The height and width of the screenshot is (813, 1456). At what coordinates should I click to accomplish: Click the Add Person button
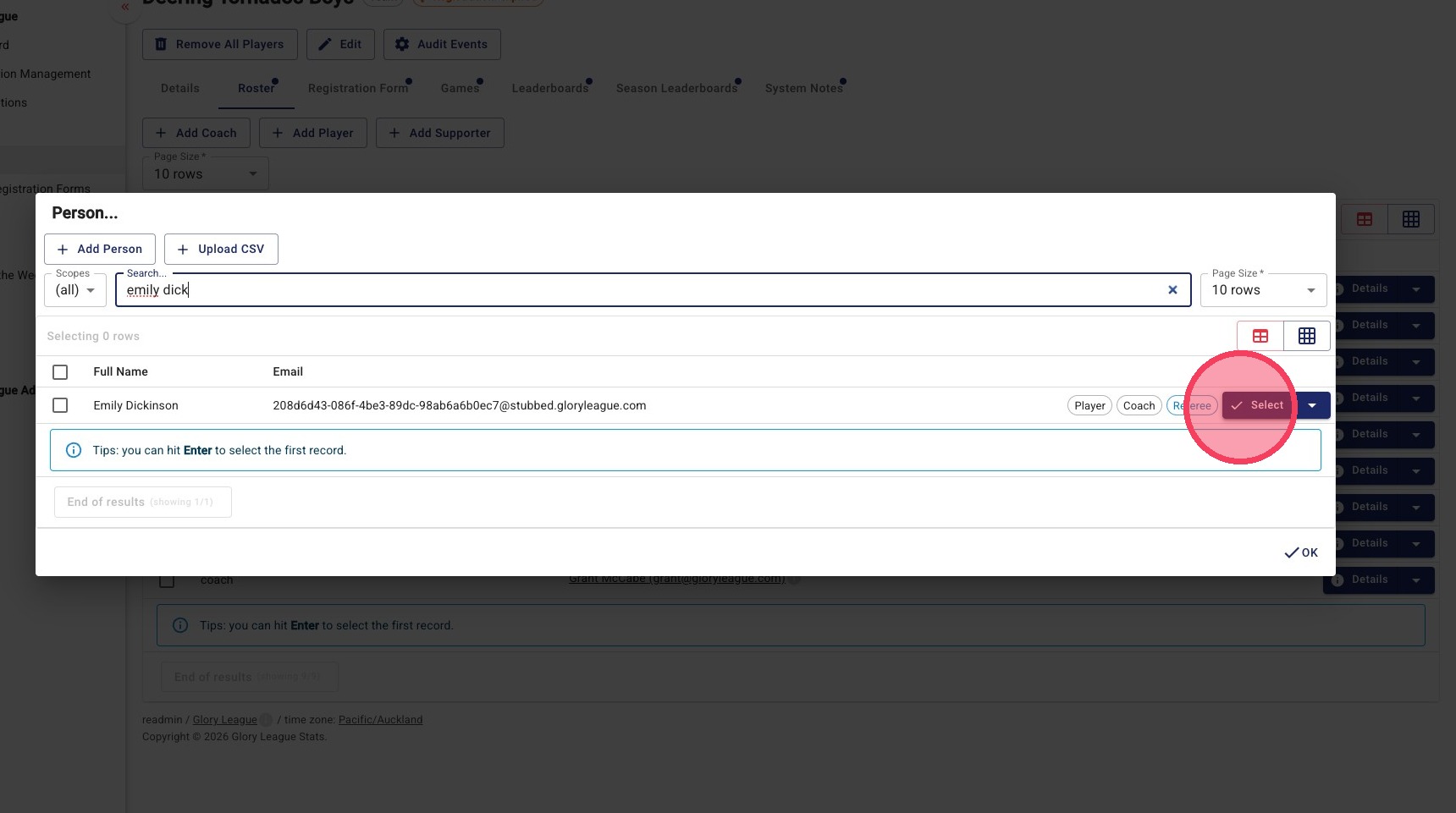click(100, 249)
